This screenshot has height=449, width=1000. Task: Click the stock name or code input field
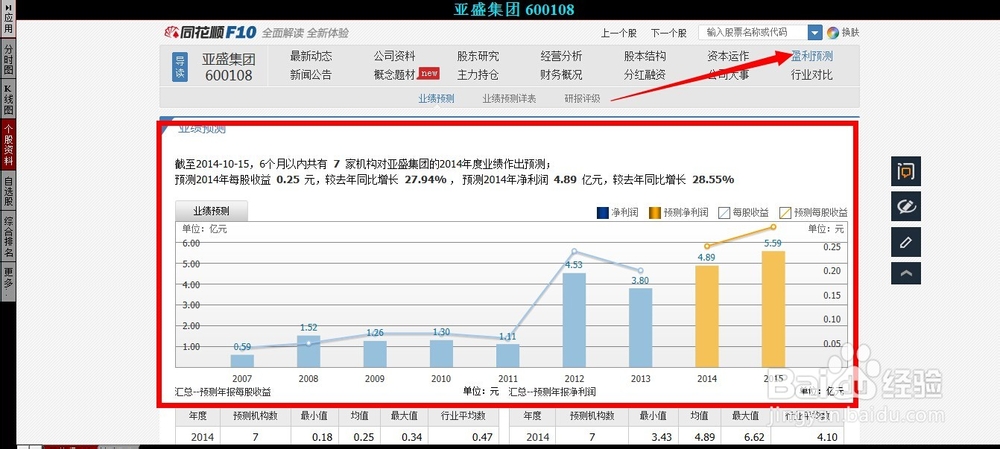point(753,33)
